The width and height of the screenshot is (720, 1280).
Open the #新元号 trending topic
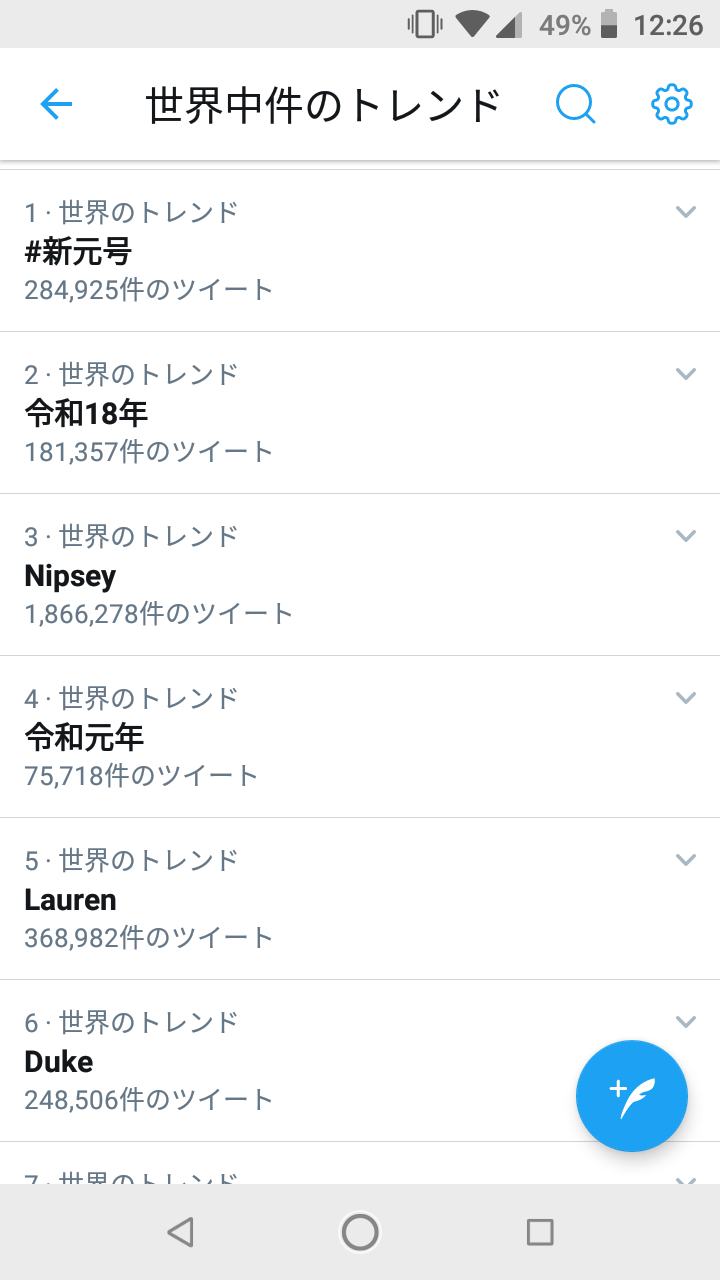coord(78,251)
